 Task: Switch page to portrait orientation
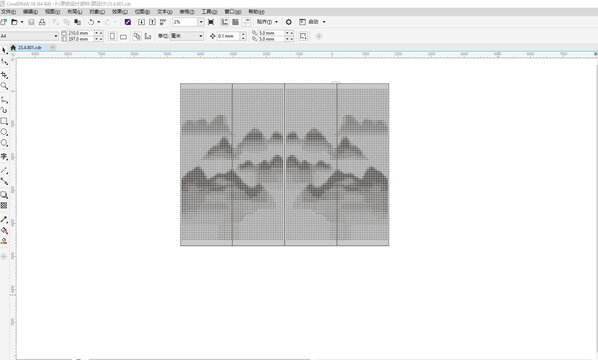(x=113, y=36)
